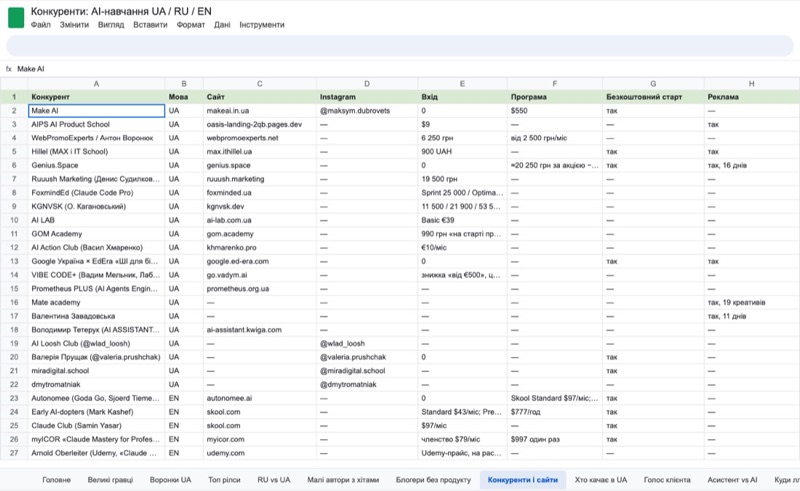Screen dimensions: 800x491
Task: Switch to the Асистент vs AI sheet tab
Action: coord(732,480)
